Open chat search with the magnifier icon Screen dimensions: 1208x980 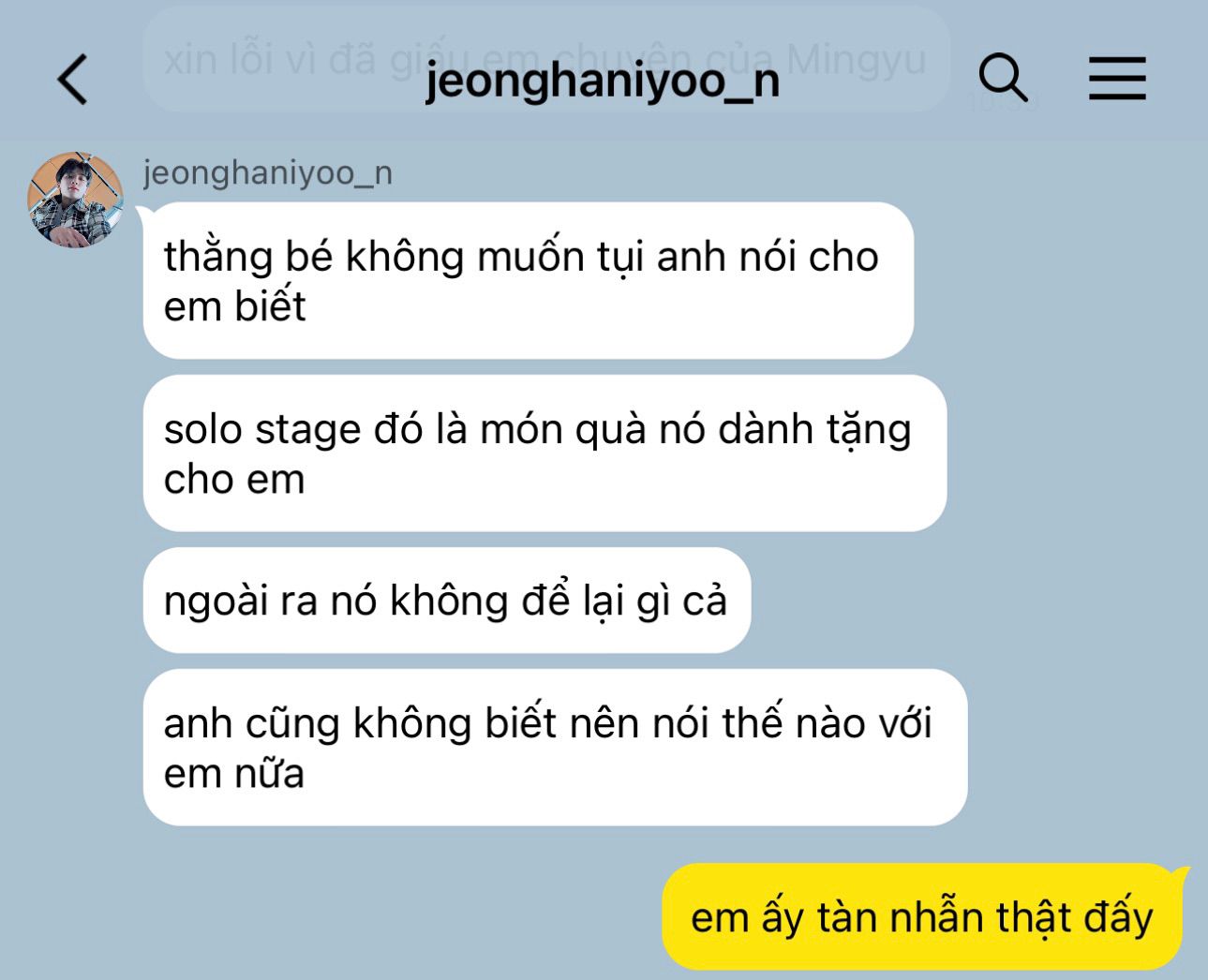tap(1003, 77)
